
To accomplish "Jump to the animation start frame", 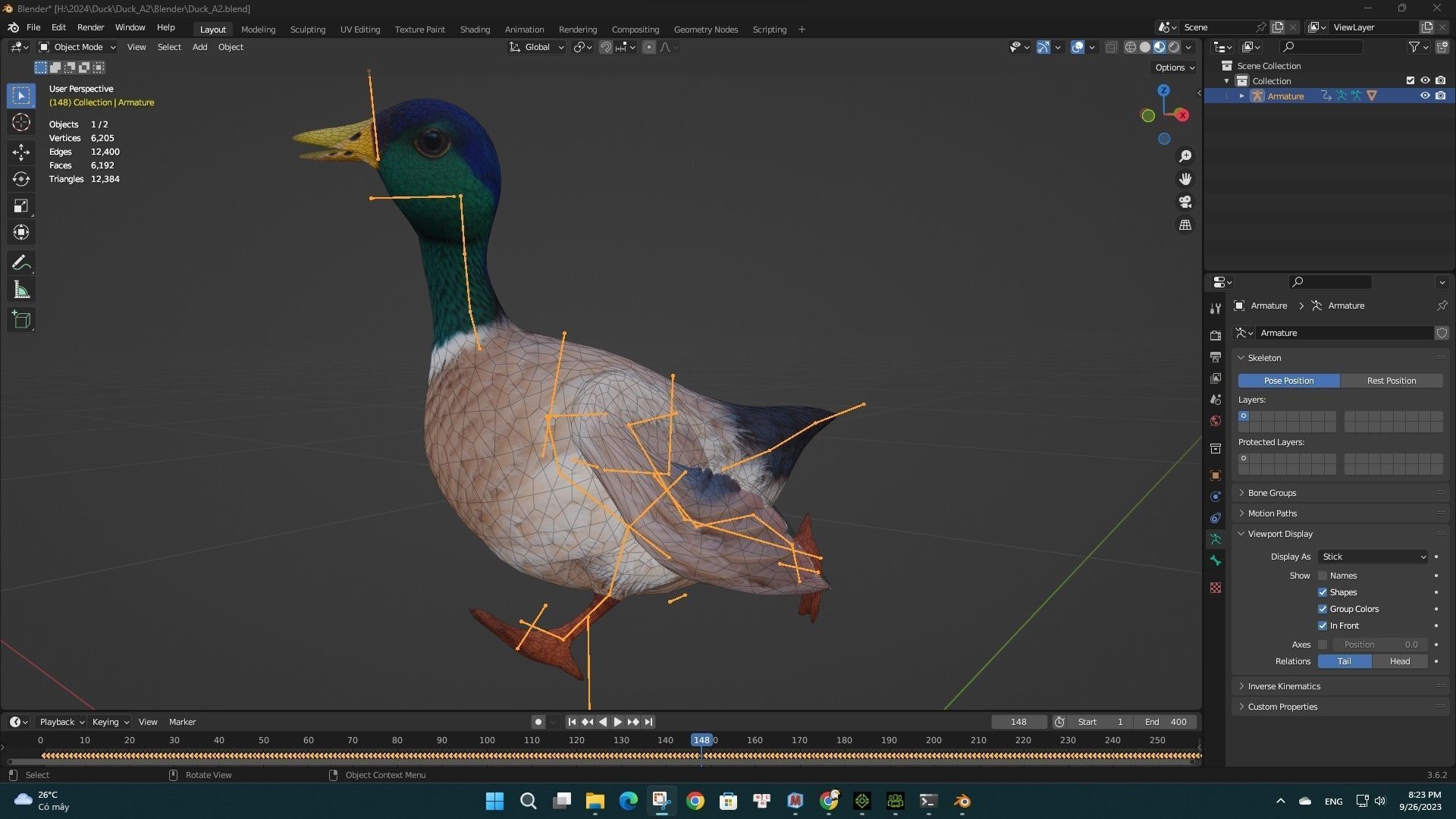I will tap(572, 722).
